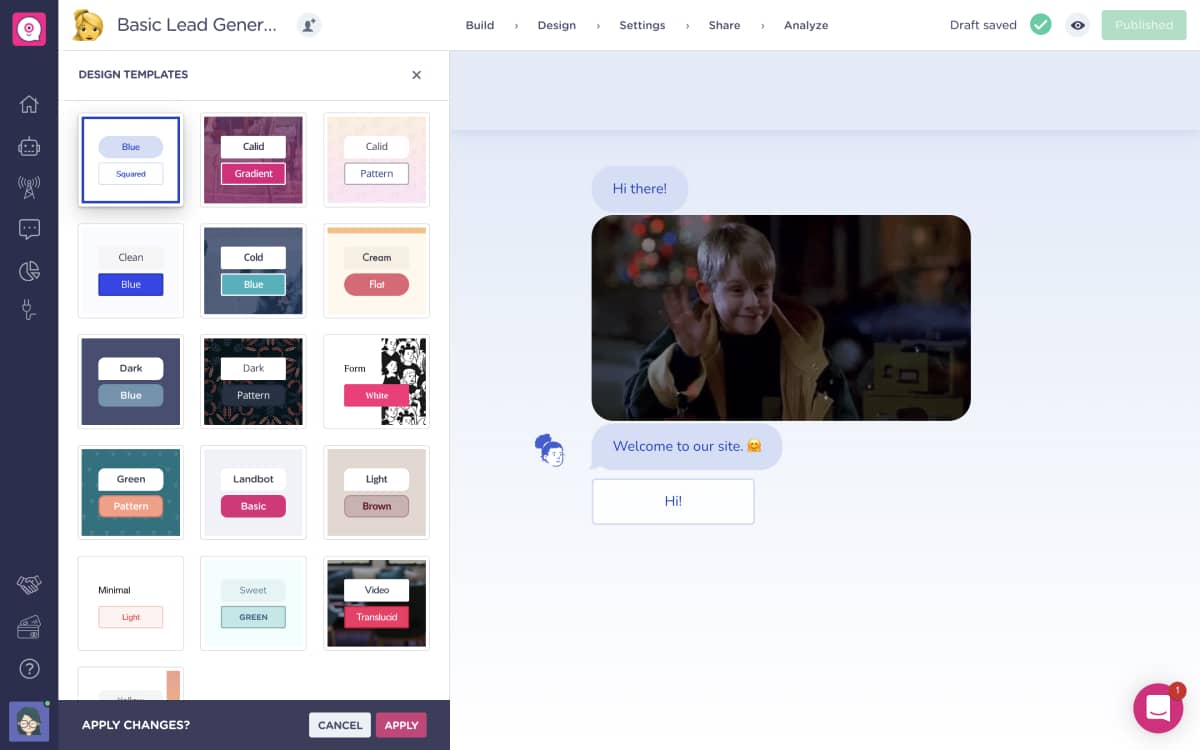This screenshot has height=750, width=1200.
Task: Click the bot avatar beside welcome message
Action: tap(550, 451)
